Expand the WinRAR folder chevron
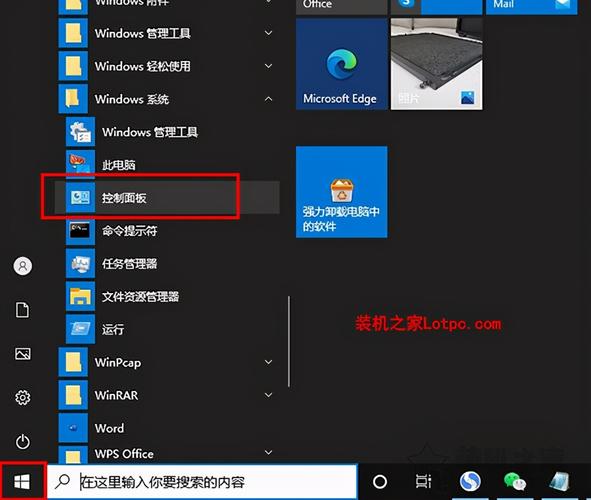This screenshot has width=591, height=500. coord(268,395)
